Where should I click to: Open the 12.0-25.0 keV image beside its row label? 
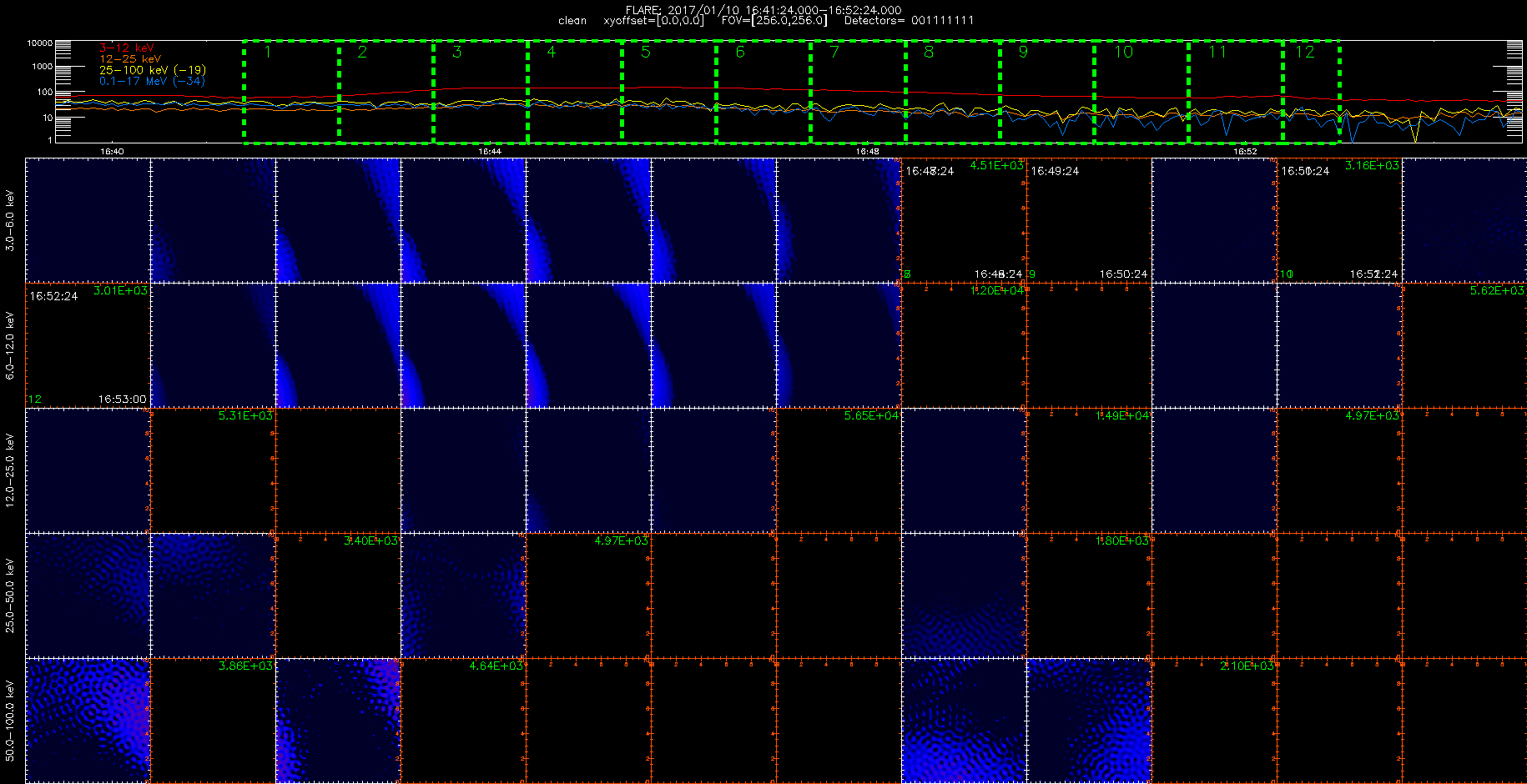point(88,470)
